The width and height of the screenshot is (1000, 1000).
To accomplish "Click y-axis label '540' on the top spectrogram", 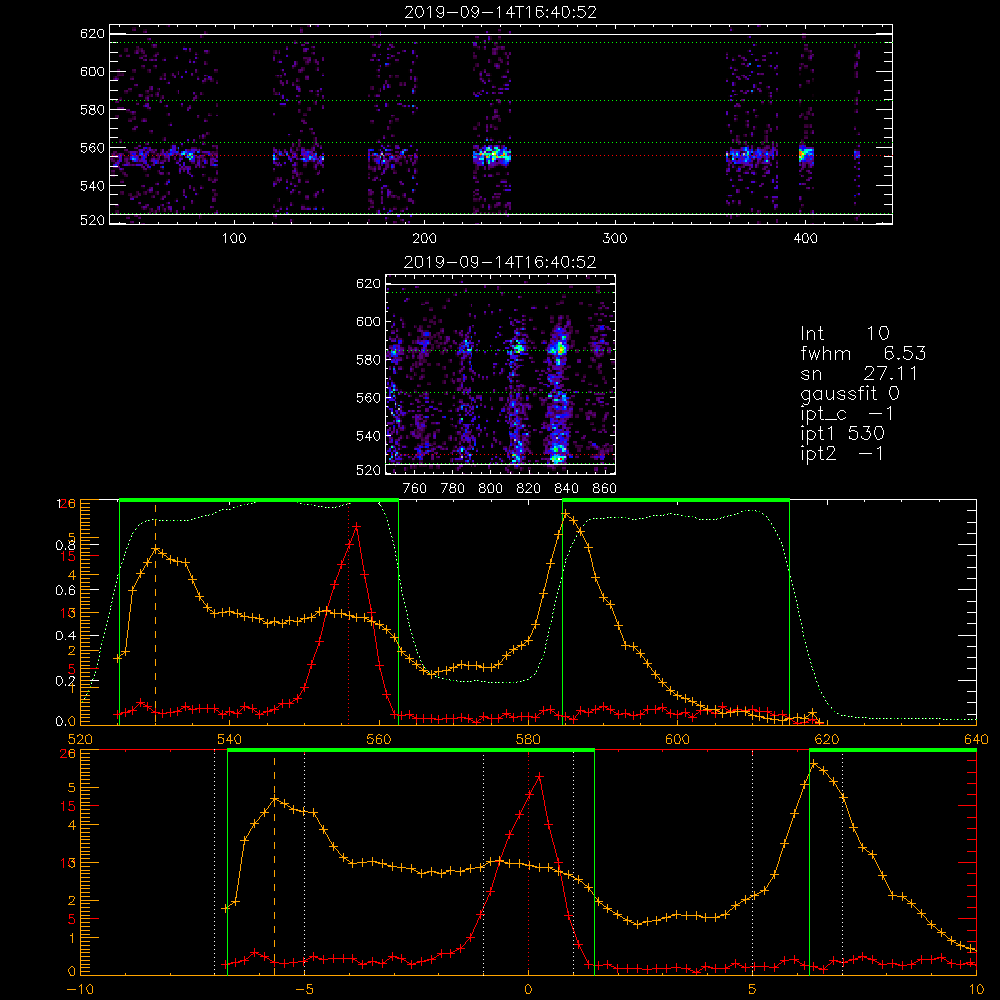I will coord(92,186).
